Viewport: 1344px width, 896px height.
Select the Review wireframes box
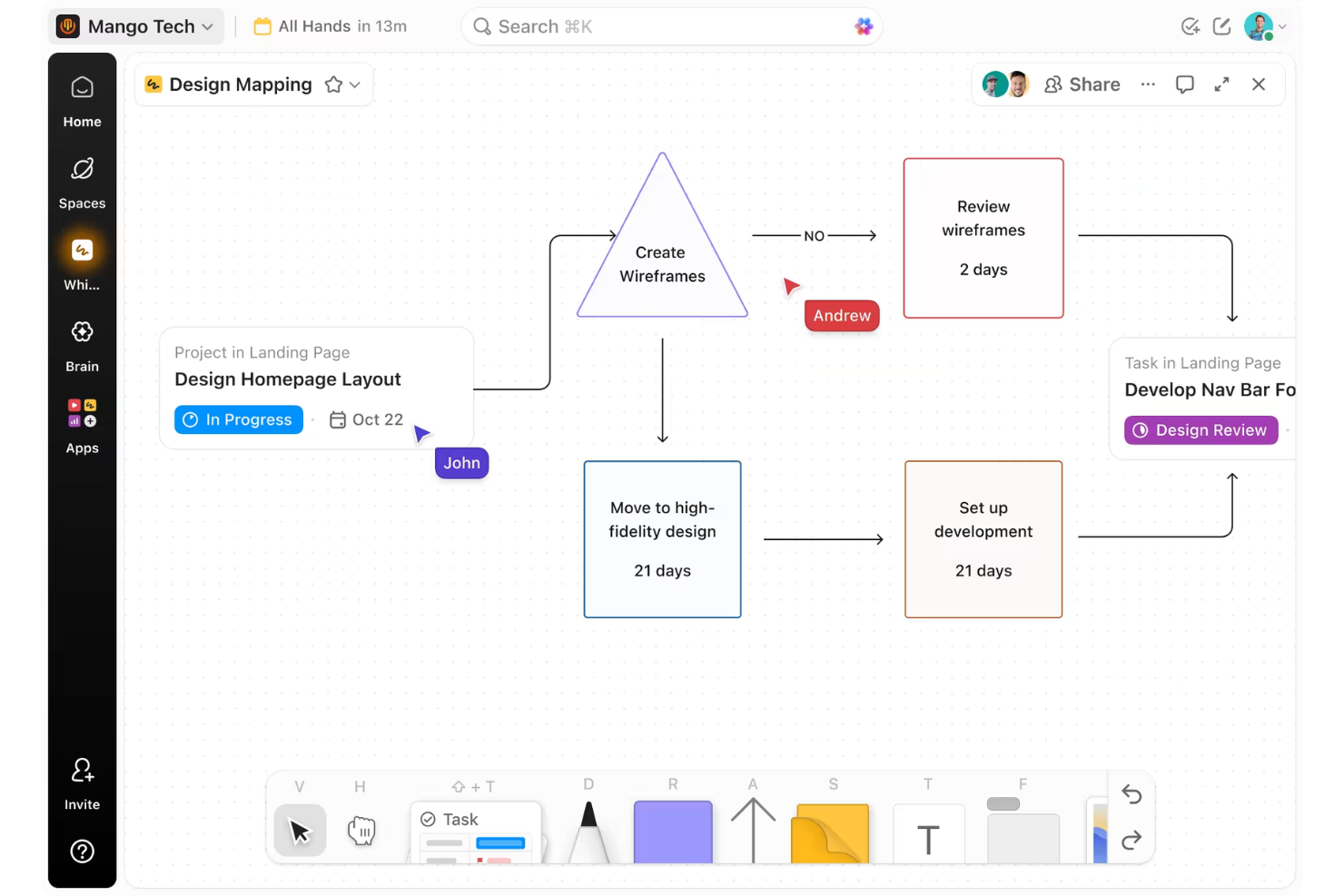coord(983,238)
